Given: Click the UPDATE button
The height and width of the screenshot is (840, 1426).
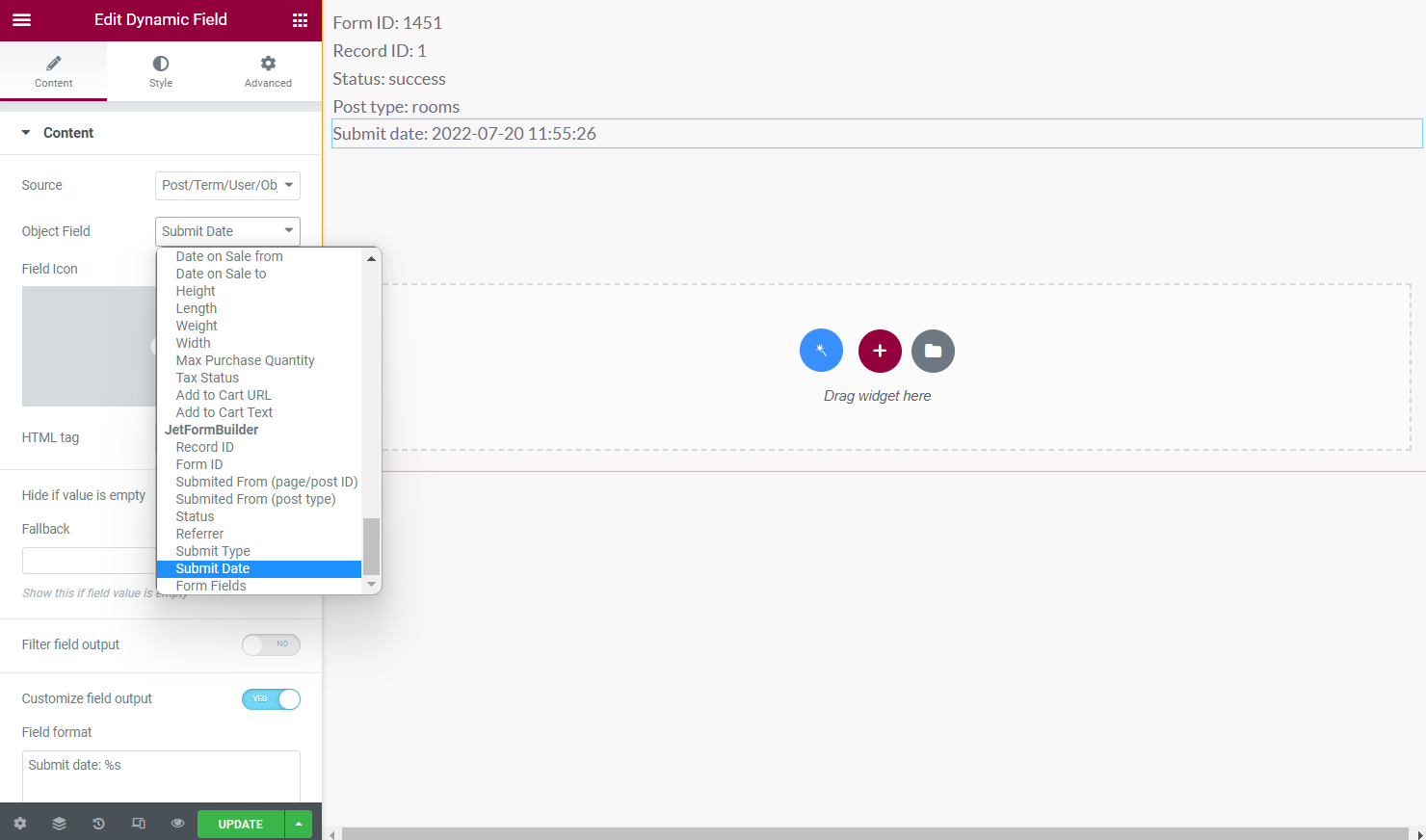Looking at the screenshot, I should 241,824.
